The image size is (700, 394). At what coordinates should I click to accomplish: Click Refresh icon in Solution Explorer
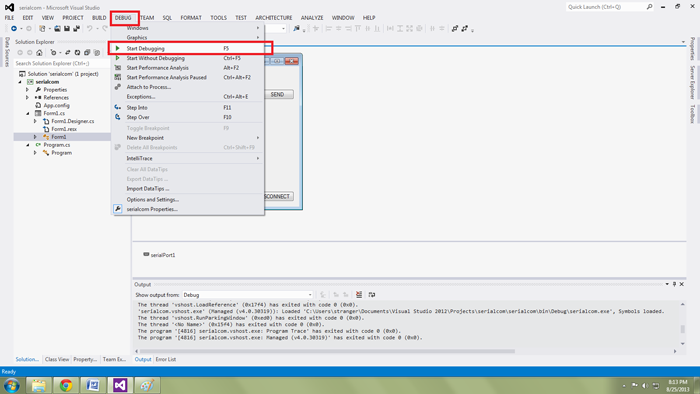[x=77, y=53]
